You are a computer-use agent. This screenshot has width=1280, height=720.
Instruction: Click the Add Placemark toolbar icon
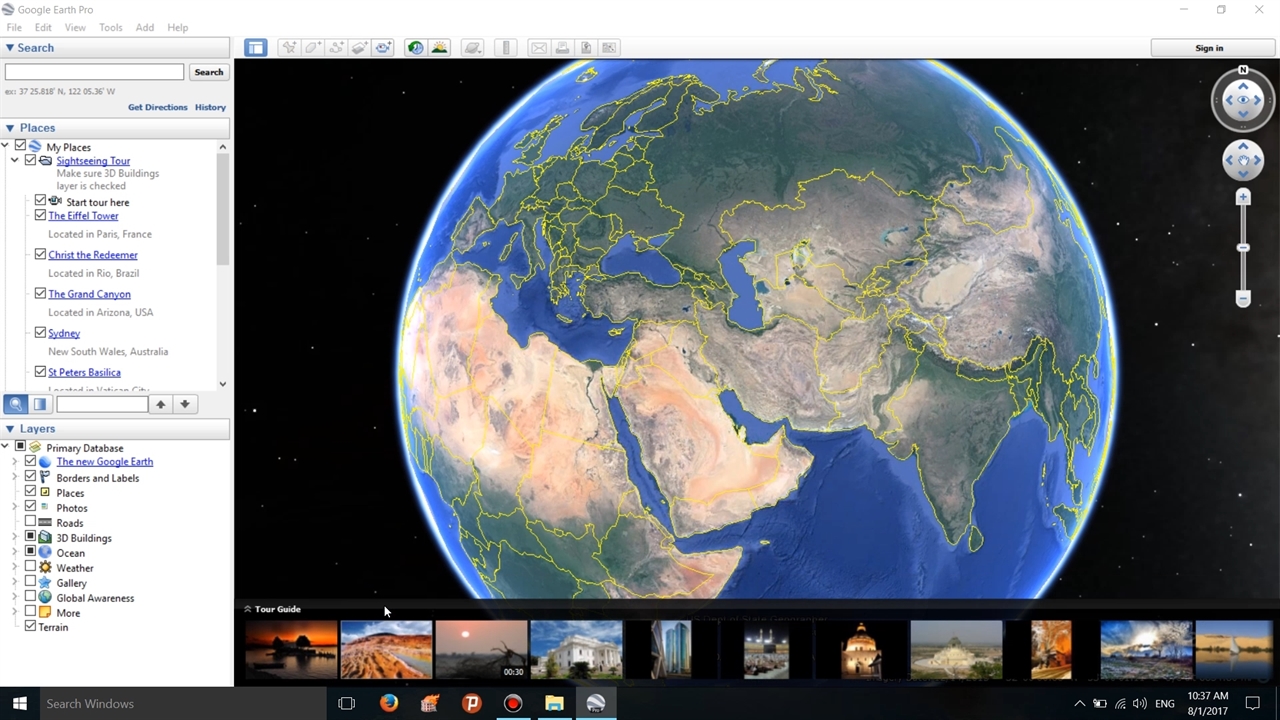(289, 48)
